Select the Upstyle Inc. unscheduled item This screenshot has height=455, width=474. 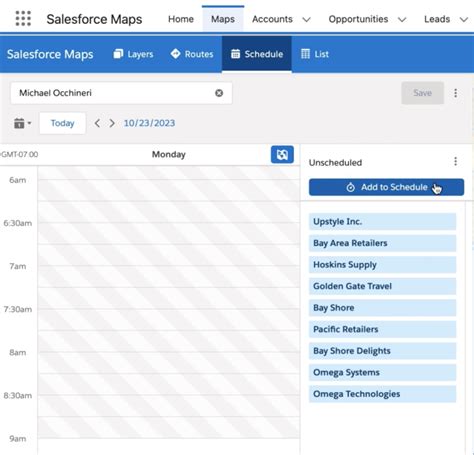pyautogui.click(x=382, y=222)
